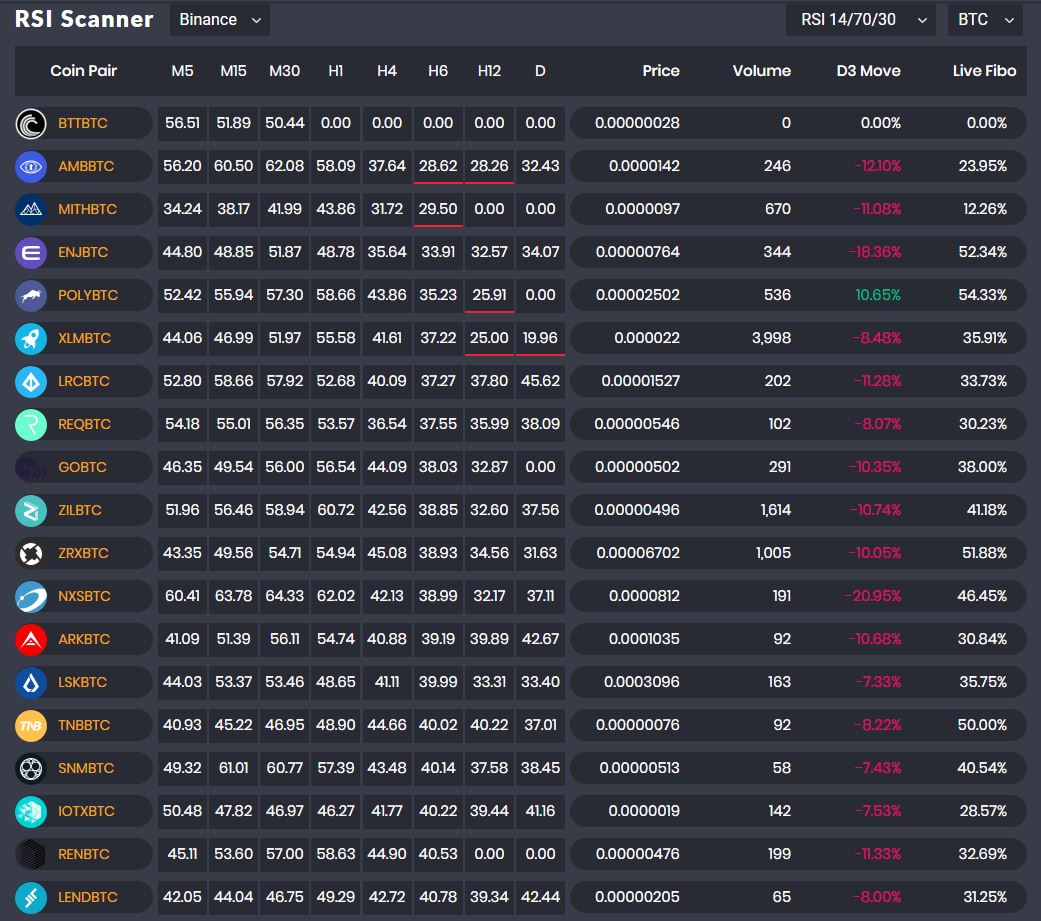Click the XLMBTC rocket icon
Screen dimensions: 1041x921
31,339
